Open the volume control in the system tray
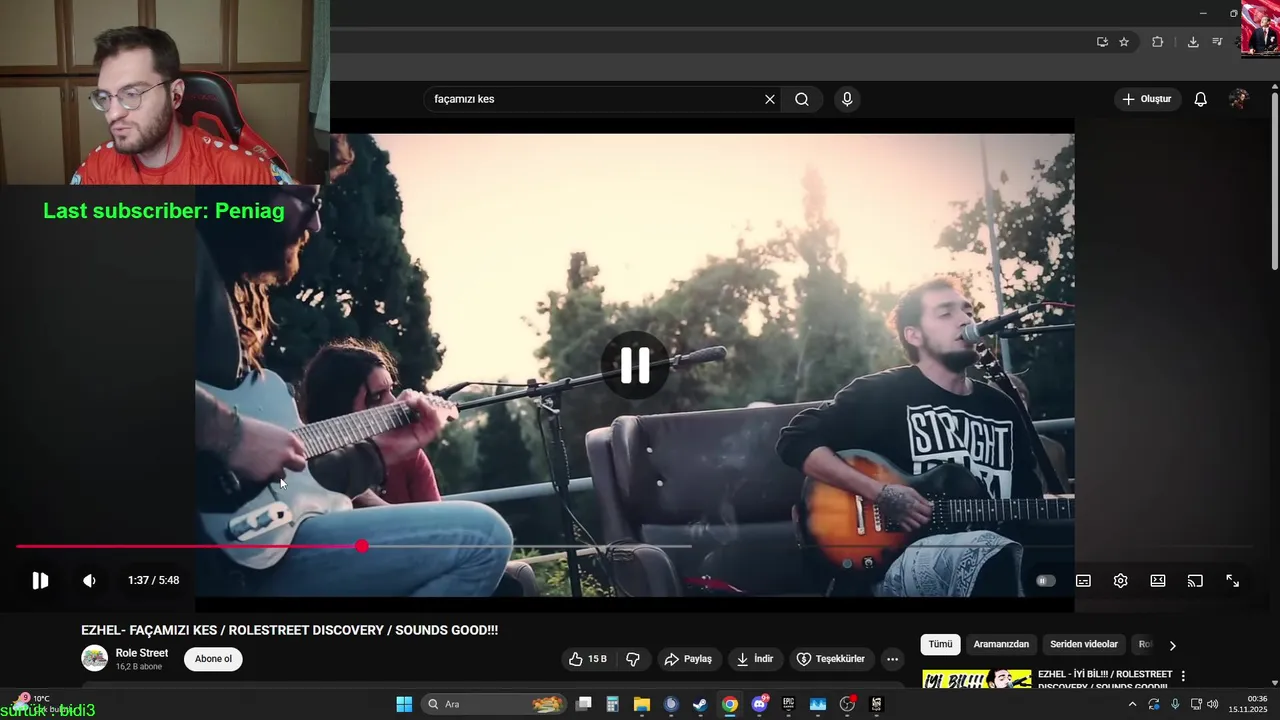The width and height of the screenshot is (1280, 720). click(x=1213, y=704)
